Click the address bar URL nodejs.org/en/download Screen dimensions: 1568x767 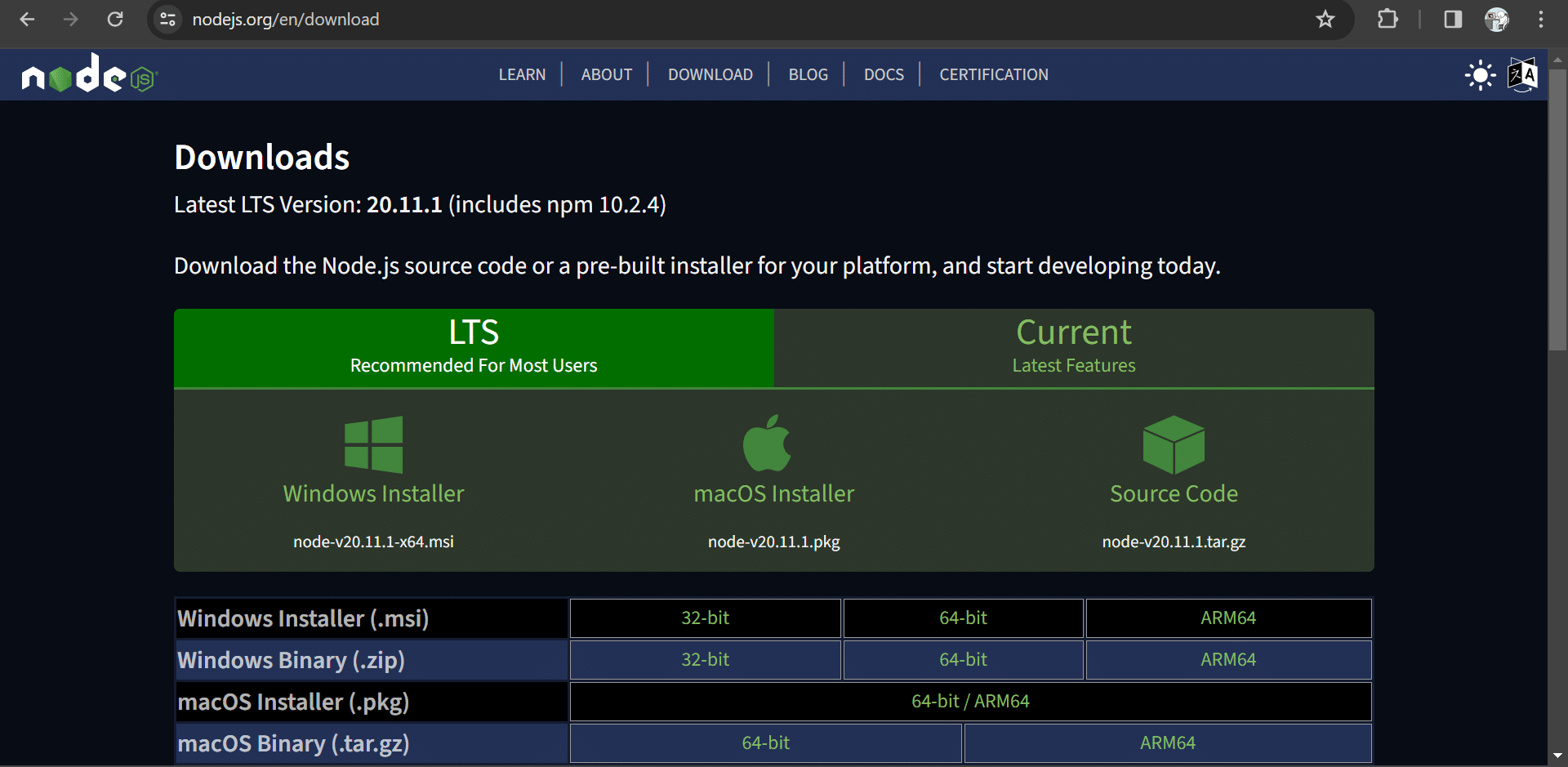(x=285, y=19)
